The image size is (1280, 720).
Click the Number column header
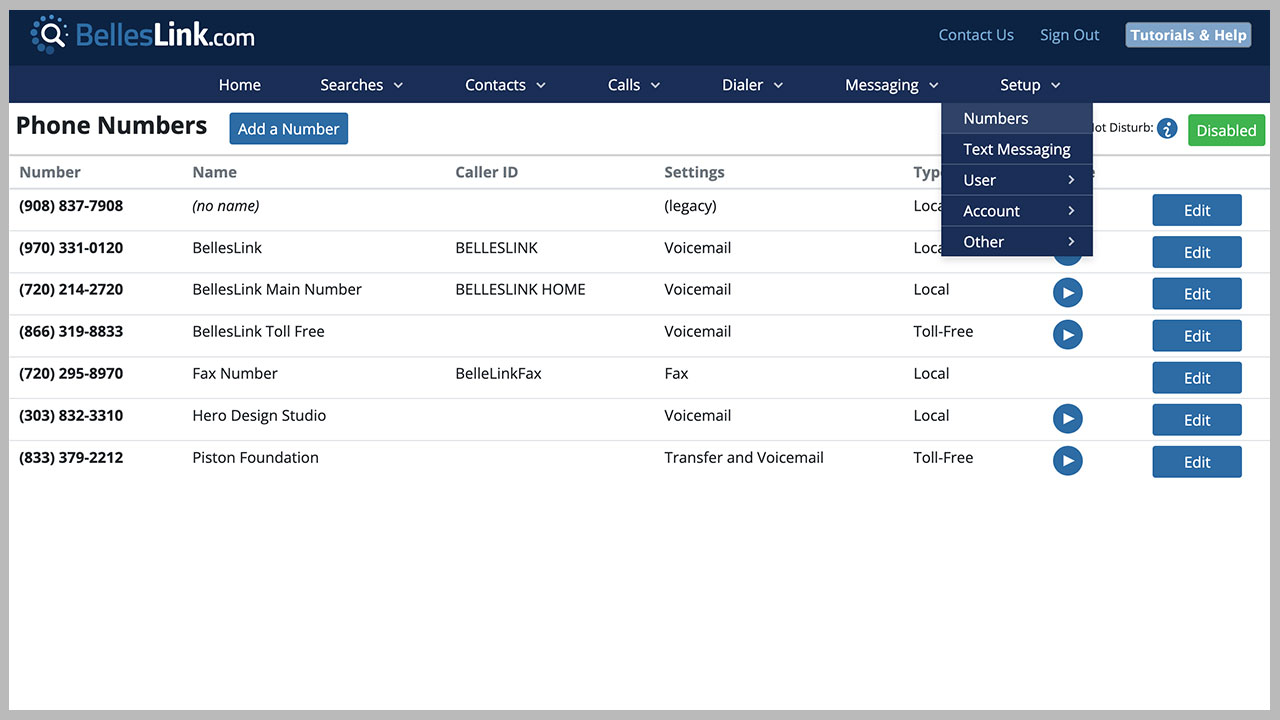50,172
